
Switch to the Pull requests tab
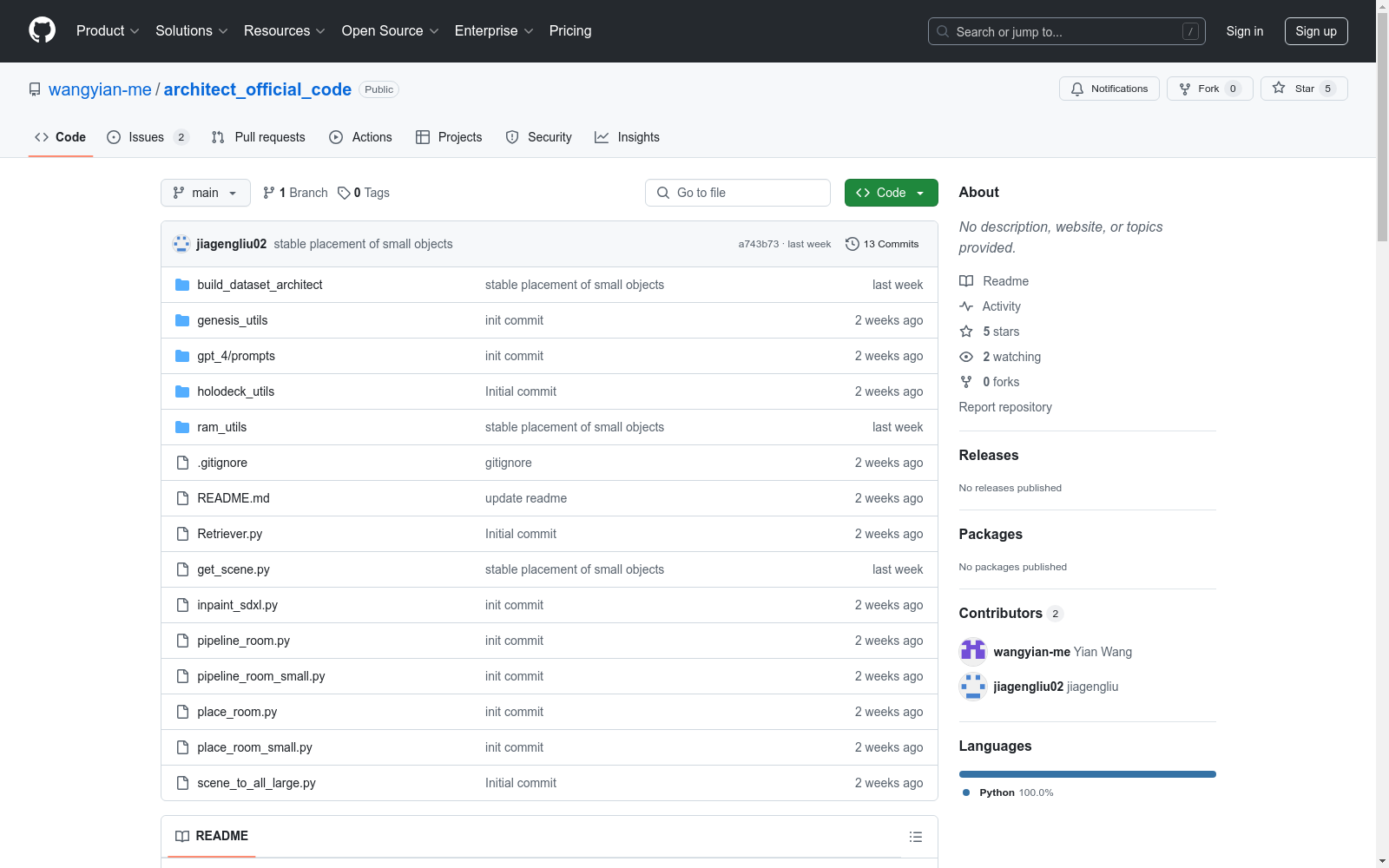(259, 137)
